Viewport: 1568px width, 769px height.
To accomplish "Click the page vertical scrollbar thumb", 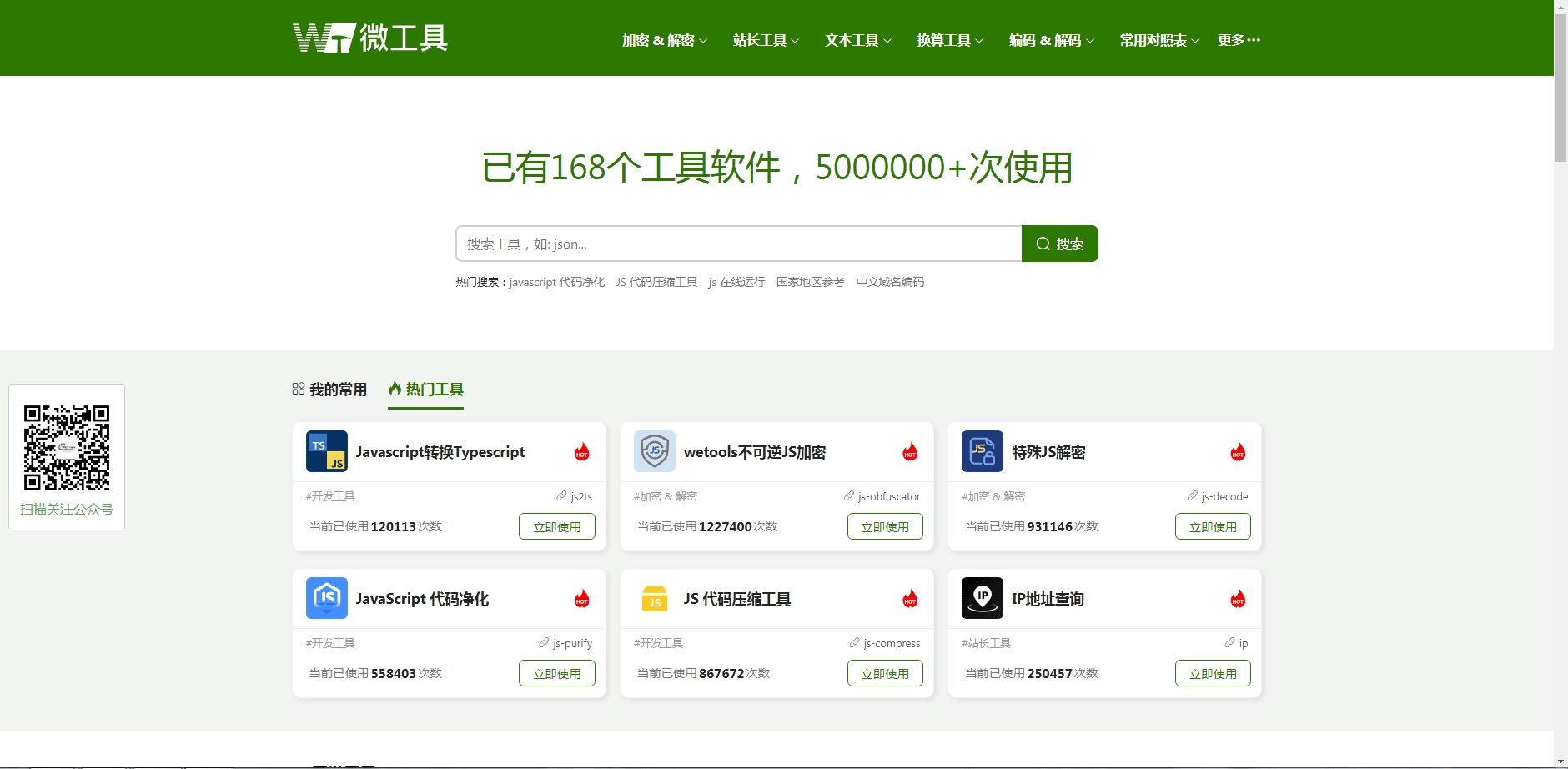I will [1560, 88].
